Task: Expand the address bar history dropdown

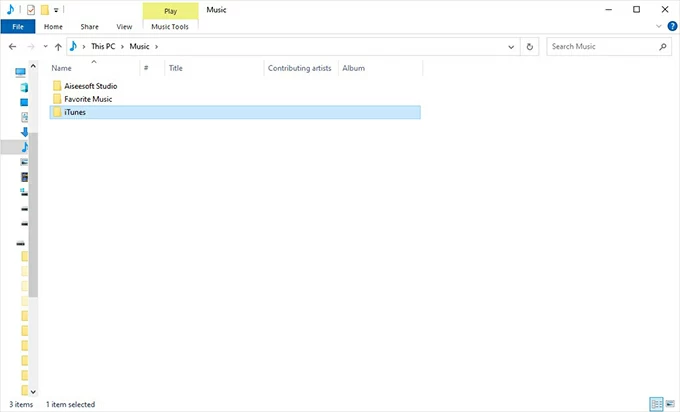Action: (x=512, y=46)
